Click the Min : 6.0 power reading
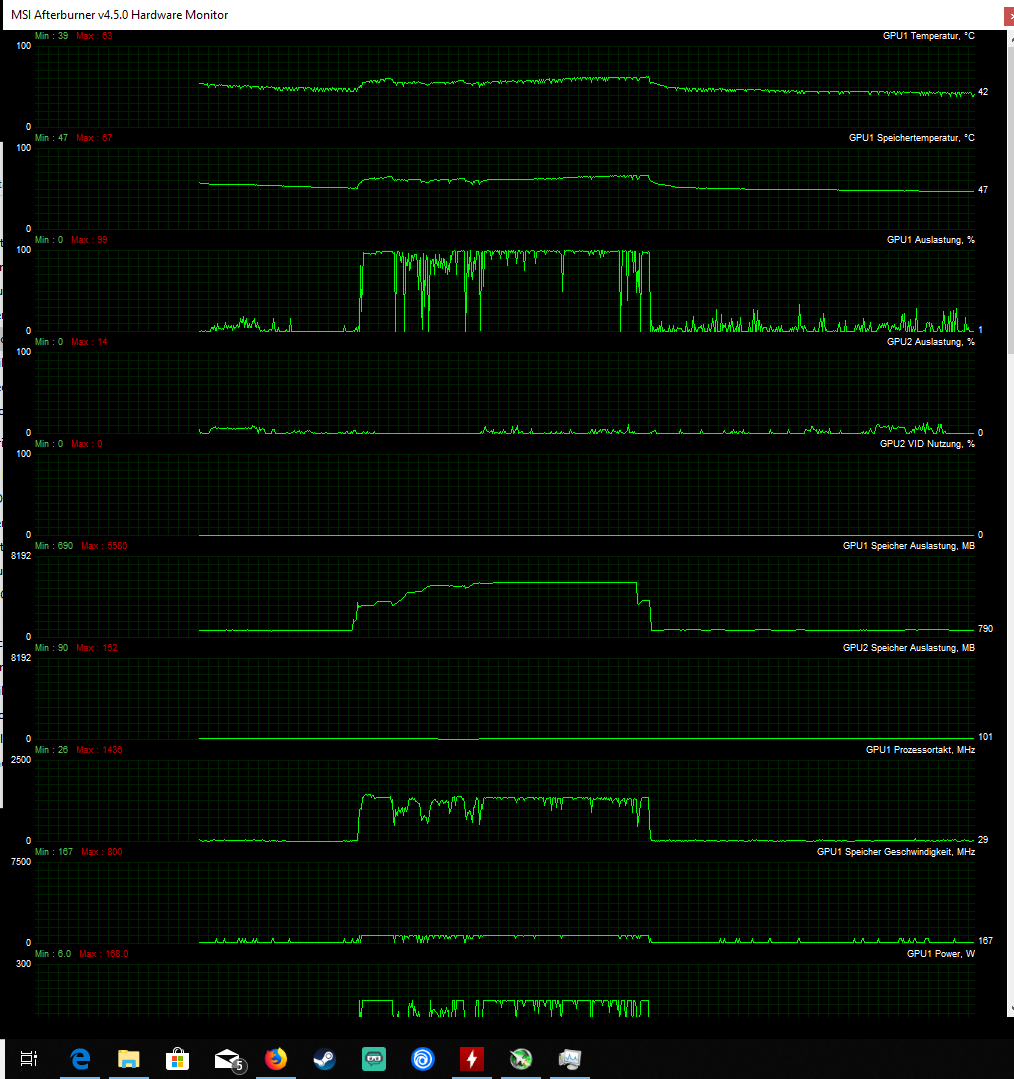 click(53, 954)
